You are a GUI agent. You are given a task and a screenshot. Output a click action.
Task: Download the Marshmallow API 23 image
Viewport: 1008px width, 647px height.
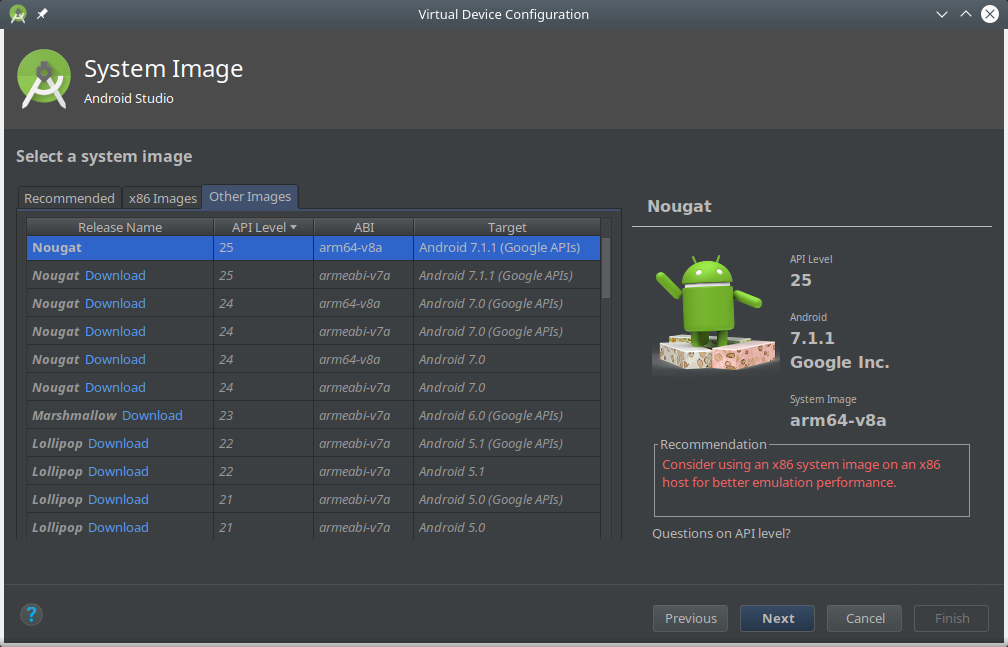pos(152,415)
